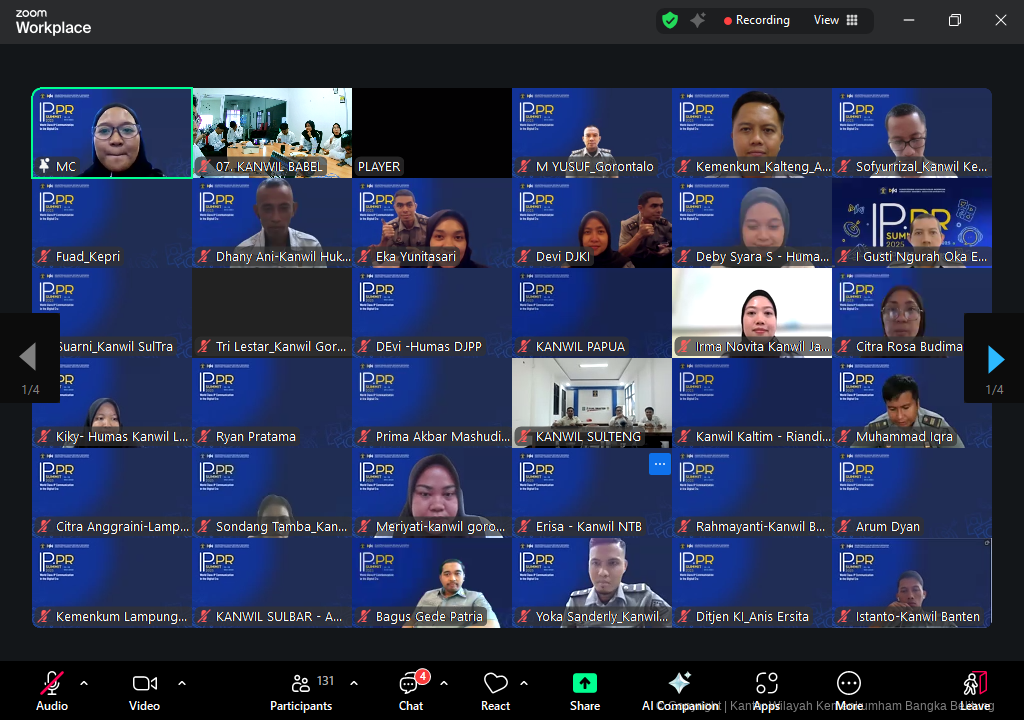Expand the video options arrow
This screenshot has width=1024, height=720.
182,683
